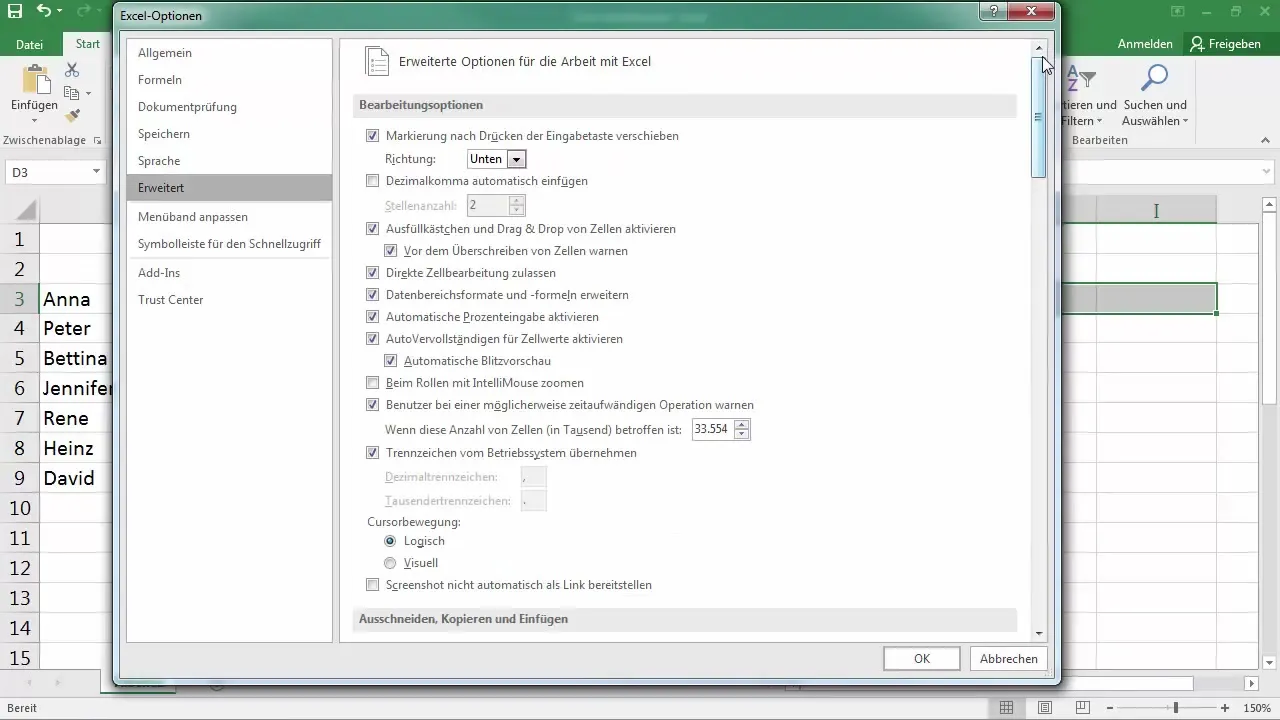Open the Suchen und Auswählen dropdown
This screenshot has width=1280, height=720.
(x=1185, y=122)
